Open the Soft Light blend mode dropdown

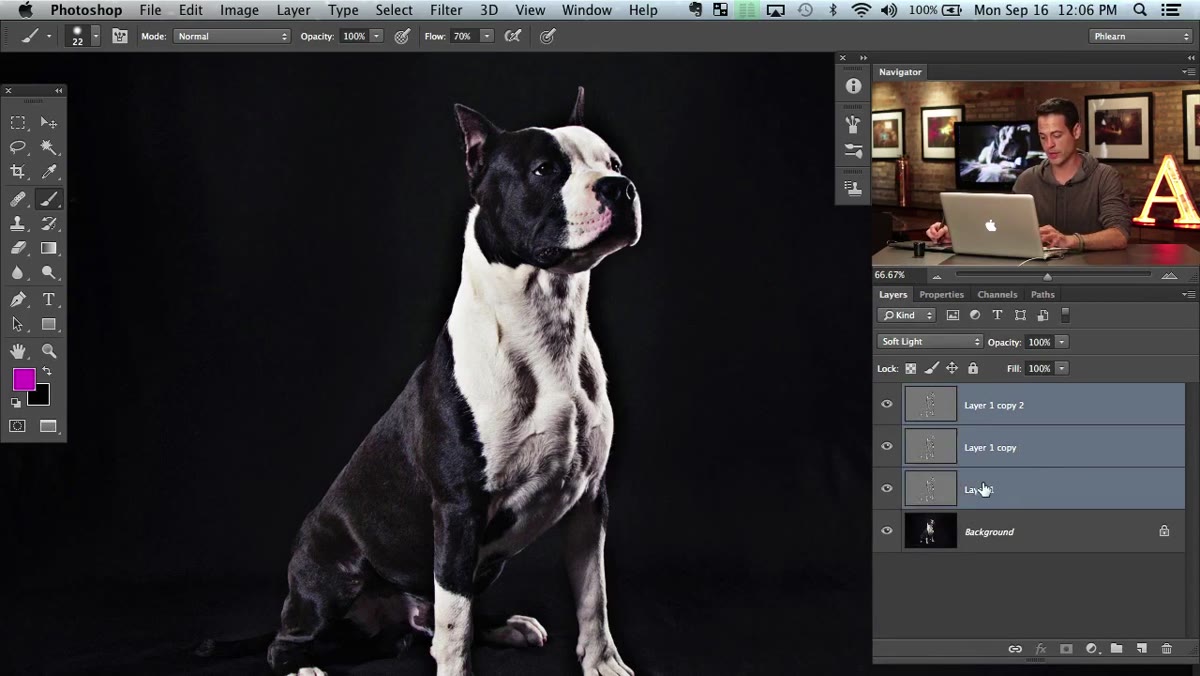point(930,342)
